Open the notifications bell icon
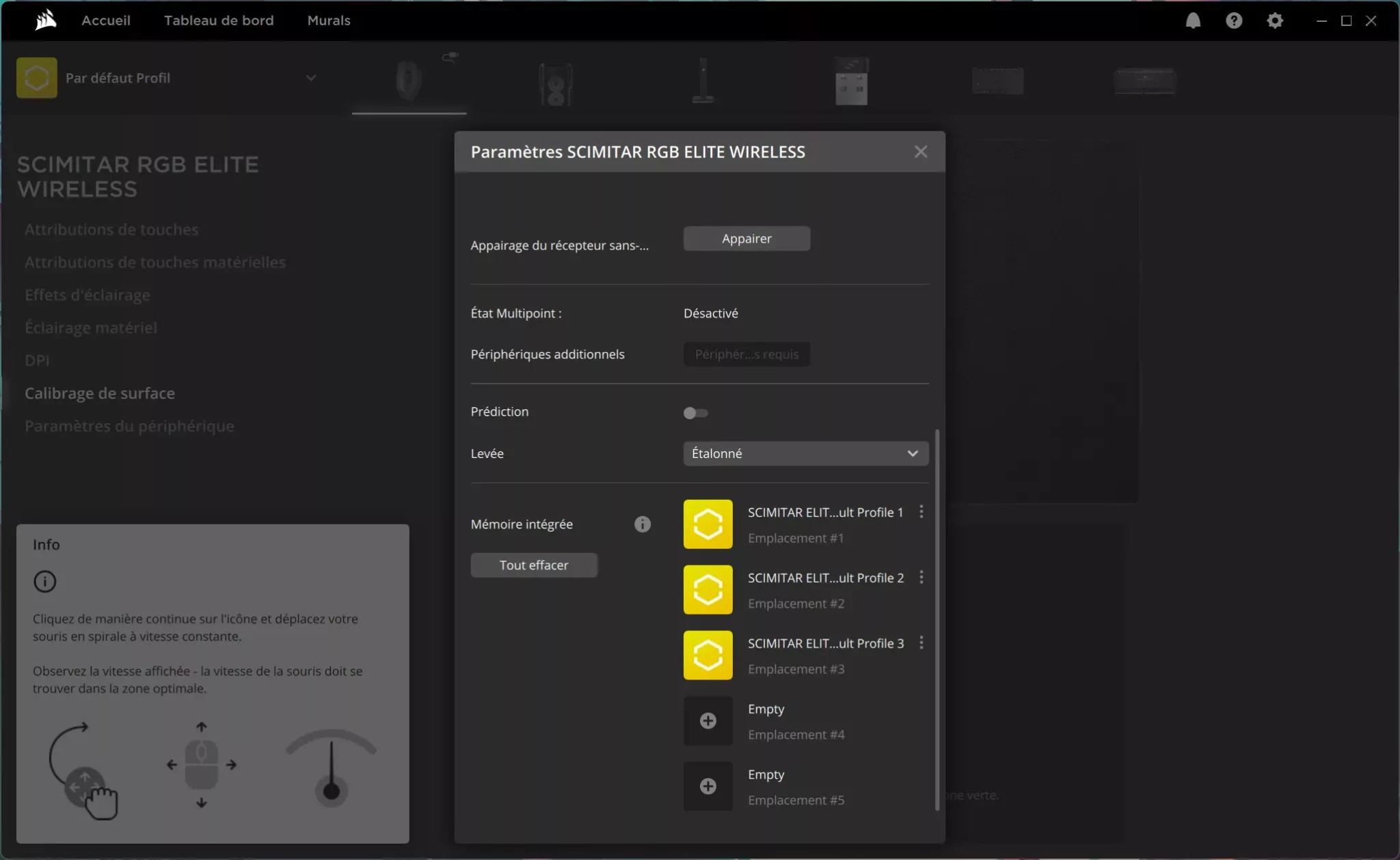The image size is (1400, 860). click(x=1193, y=21)
